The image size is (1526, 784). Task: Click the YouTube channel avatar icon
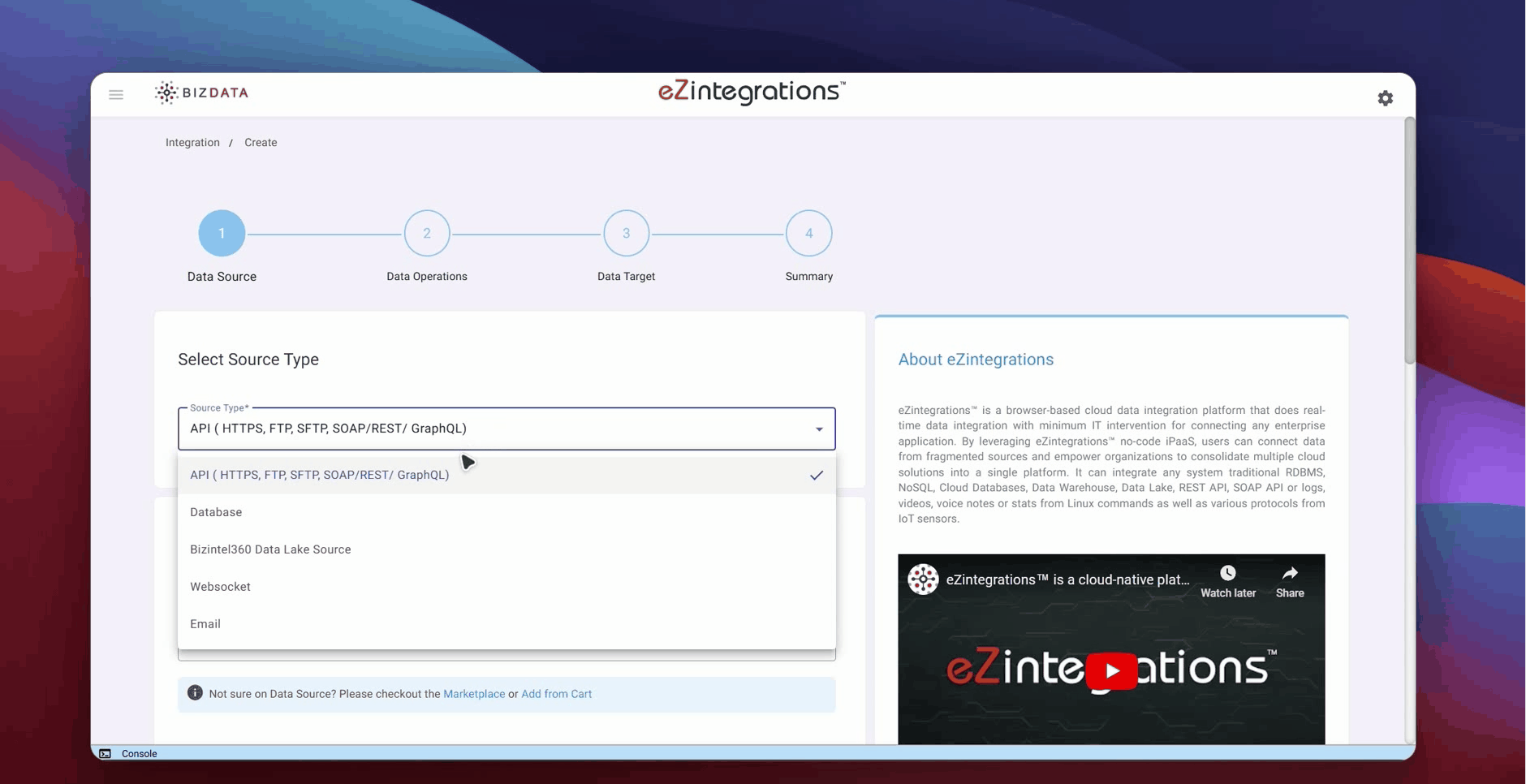[x=923, y=579]
